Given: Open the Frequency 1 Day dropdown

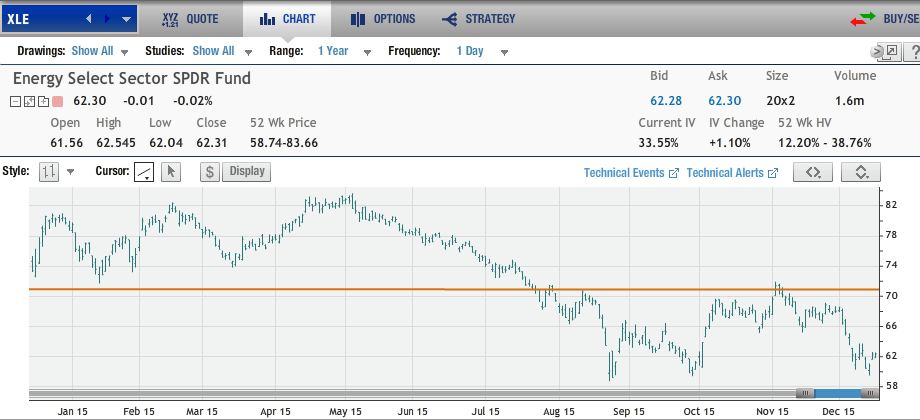Looking at the screenshot, I should (482, 51).
